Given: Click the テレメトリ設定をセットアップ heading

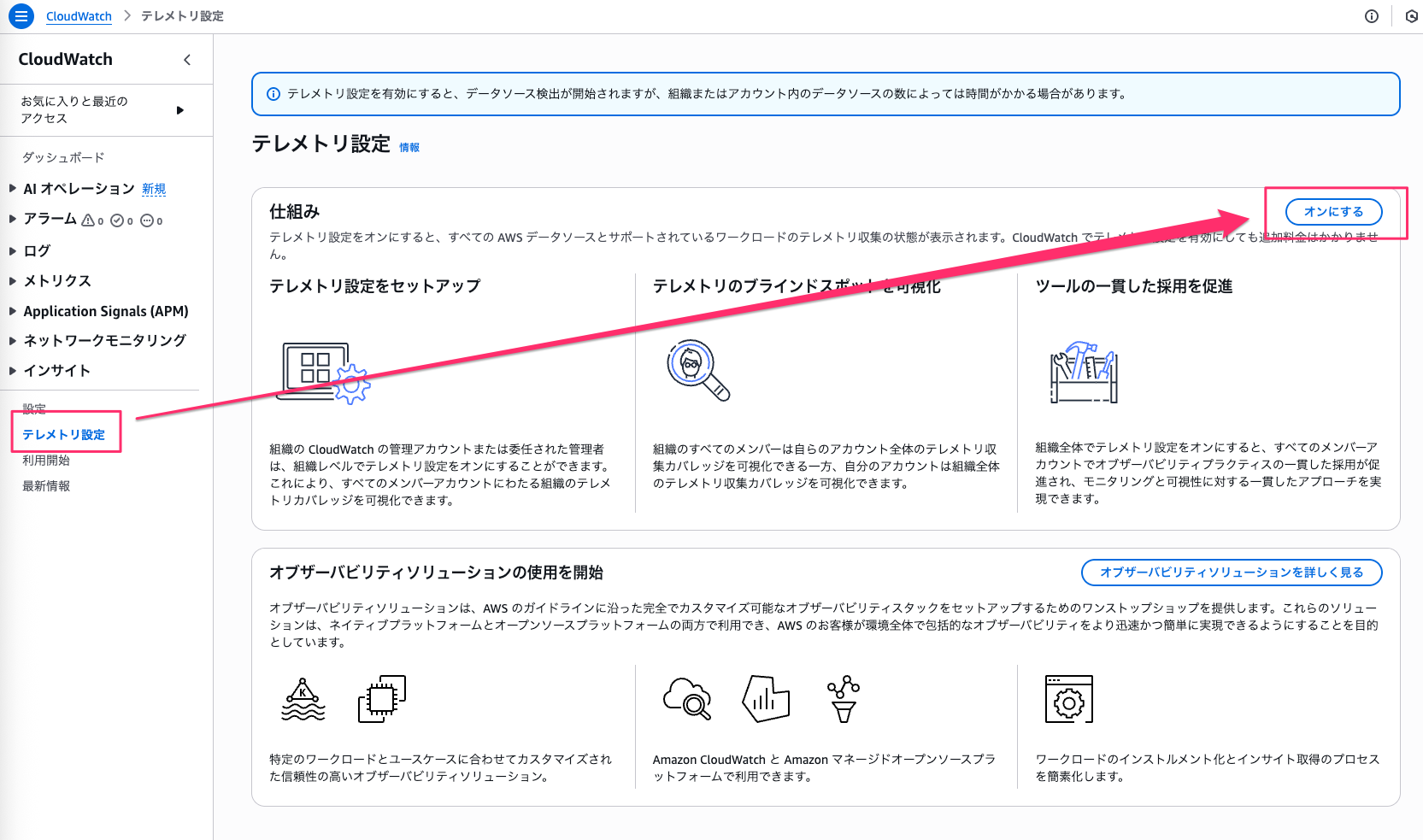Looking at the screenshot, I should [x=375, y=286].
